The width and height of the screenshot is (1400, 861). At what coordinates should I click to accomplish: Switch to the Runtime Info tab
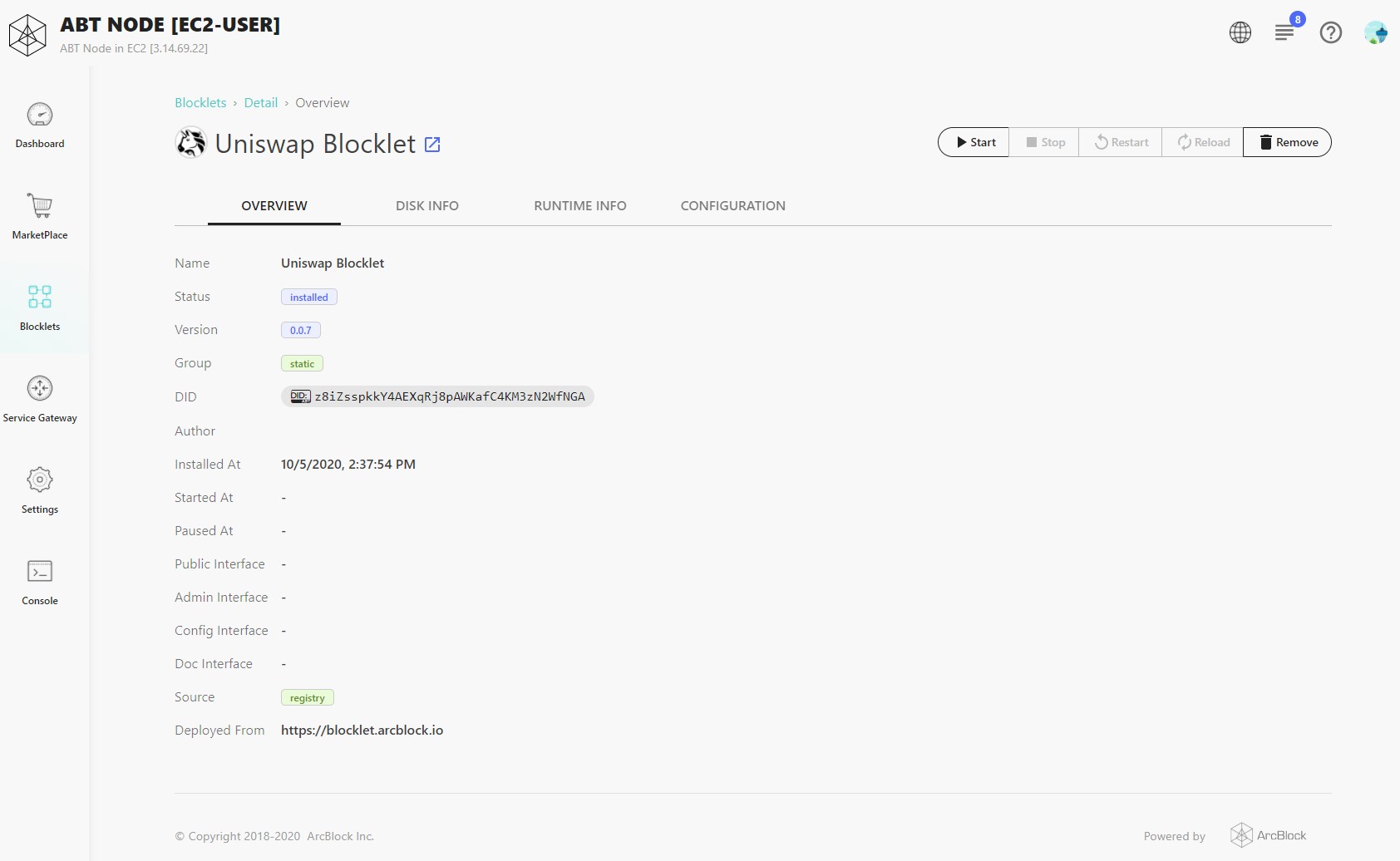(x=579, y=206)
